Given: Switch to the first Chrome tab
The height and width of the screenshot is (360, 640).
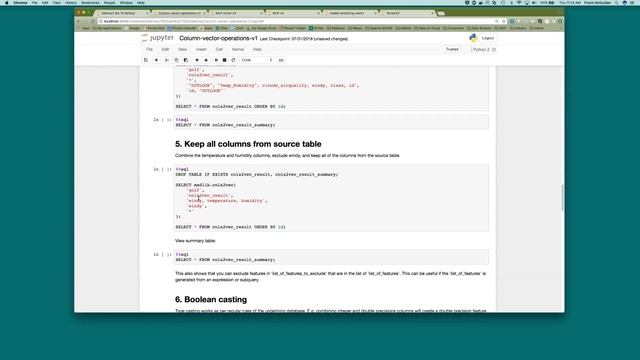Looking at the screenshot, I should click(x=122, y=13).
